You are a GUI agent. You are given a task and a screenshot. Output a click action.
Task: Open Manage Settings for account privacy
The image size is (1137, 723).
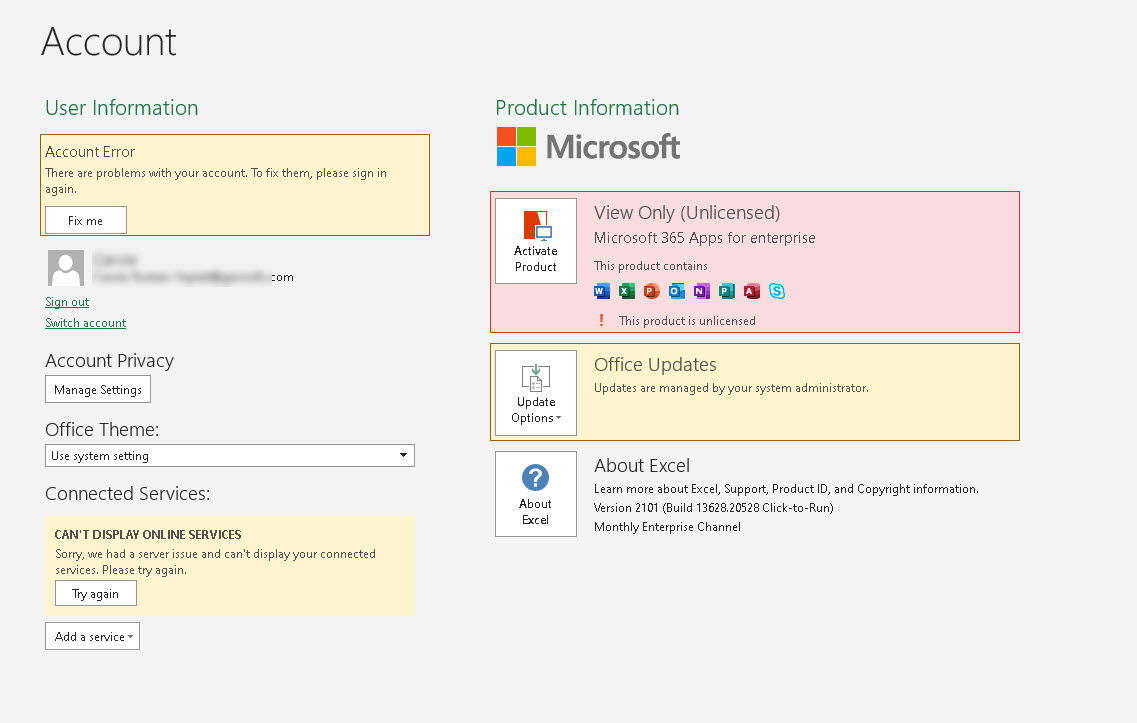click(98, 389)
